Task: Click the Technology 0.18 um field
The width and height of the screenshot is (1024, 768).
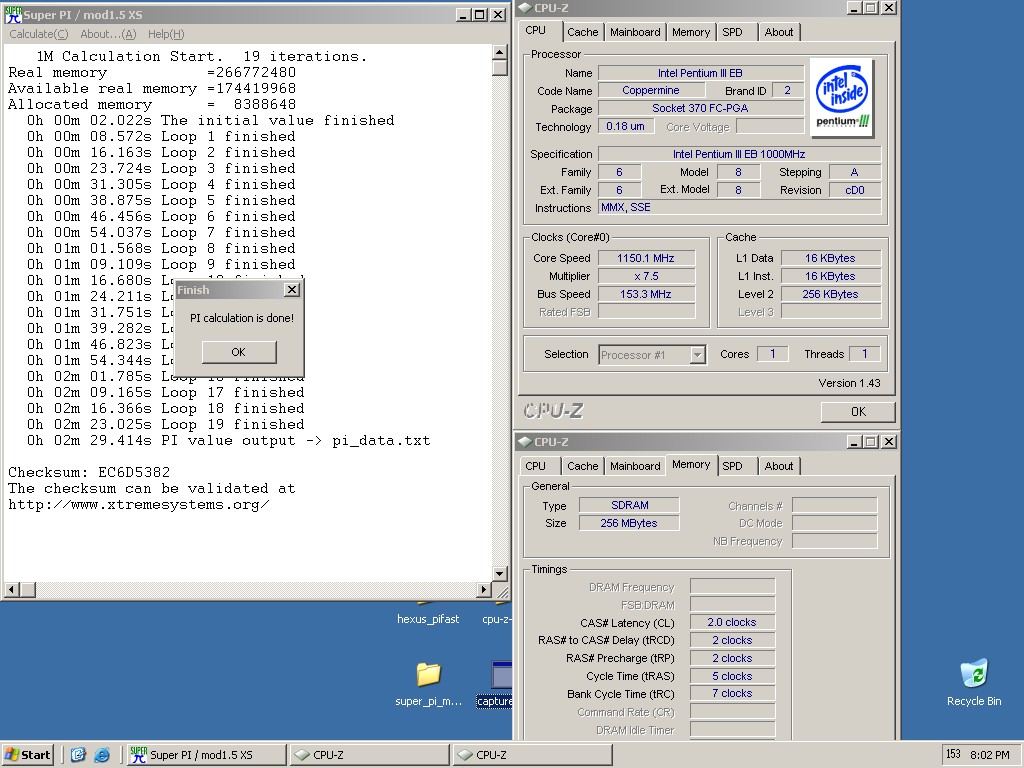Action: [626, 126]
